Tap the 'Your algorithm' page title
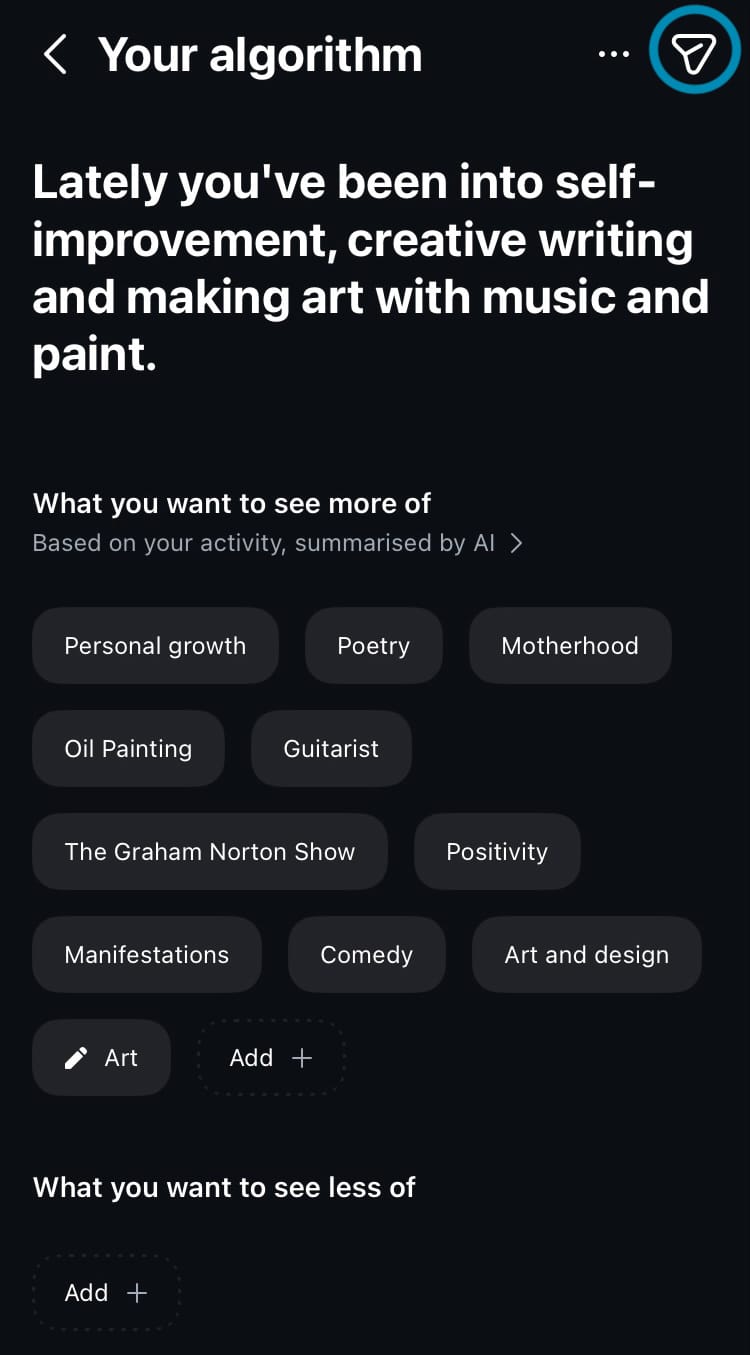The image size is (750, 1355). tap(260, 54)
